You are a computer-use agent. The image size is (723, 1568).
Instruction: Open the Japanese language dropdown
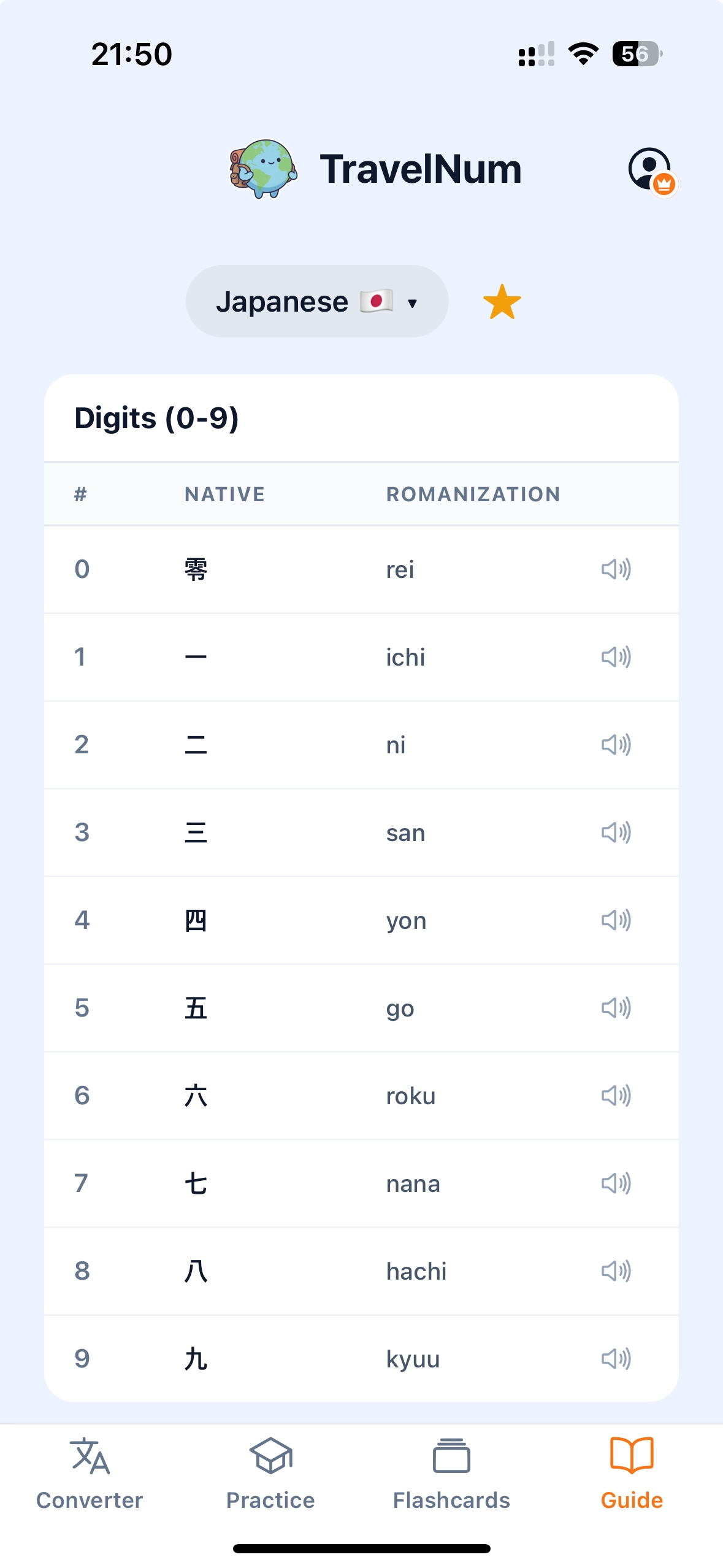[316, 302]
